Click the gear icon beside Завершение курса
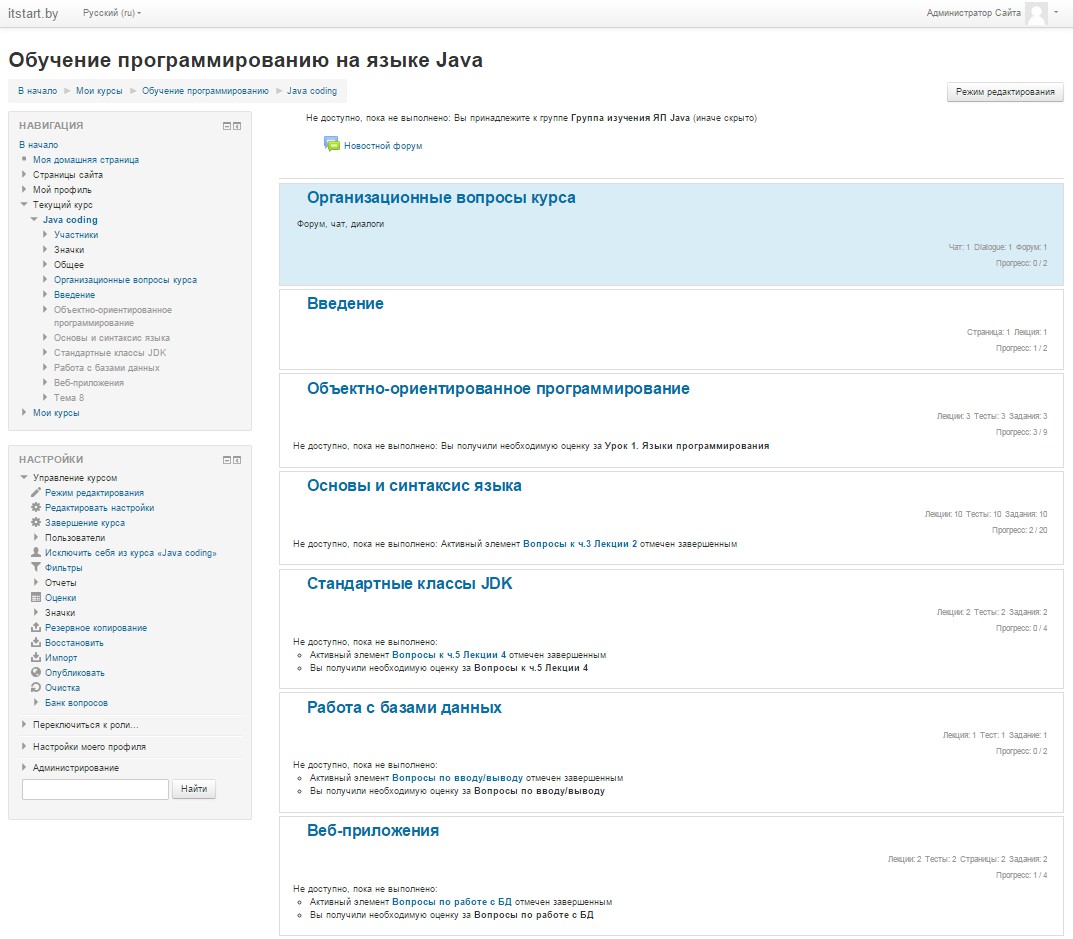 [x=36, y=523]
